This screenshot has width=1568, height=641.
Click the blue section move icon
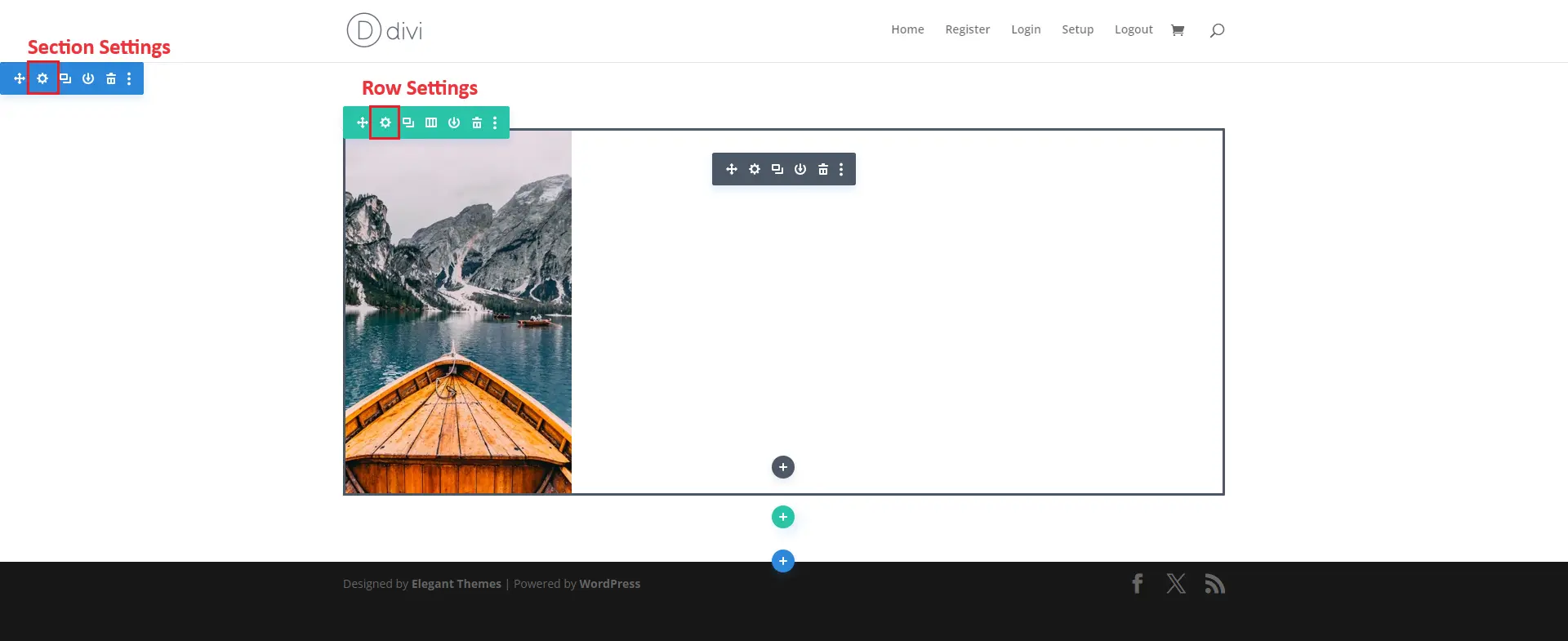click(x=20, y=78)
